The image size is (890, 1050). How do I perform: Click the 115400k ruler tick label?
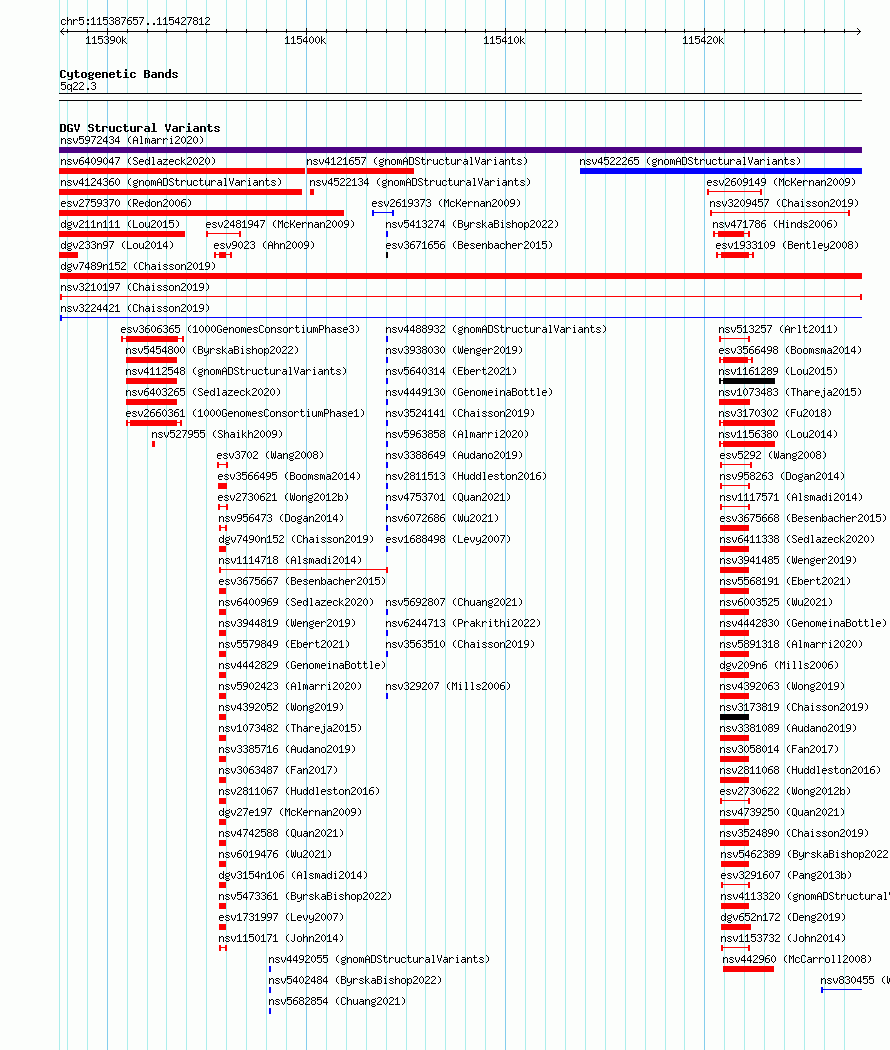305,40
